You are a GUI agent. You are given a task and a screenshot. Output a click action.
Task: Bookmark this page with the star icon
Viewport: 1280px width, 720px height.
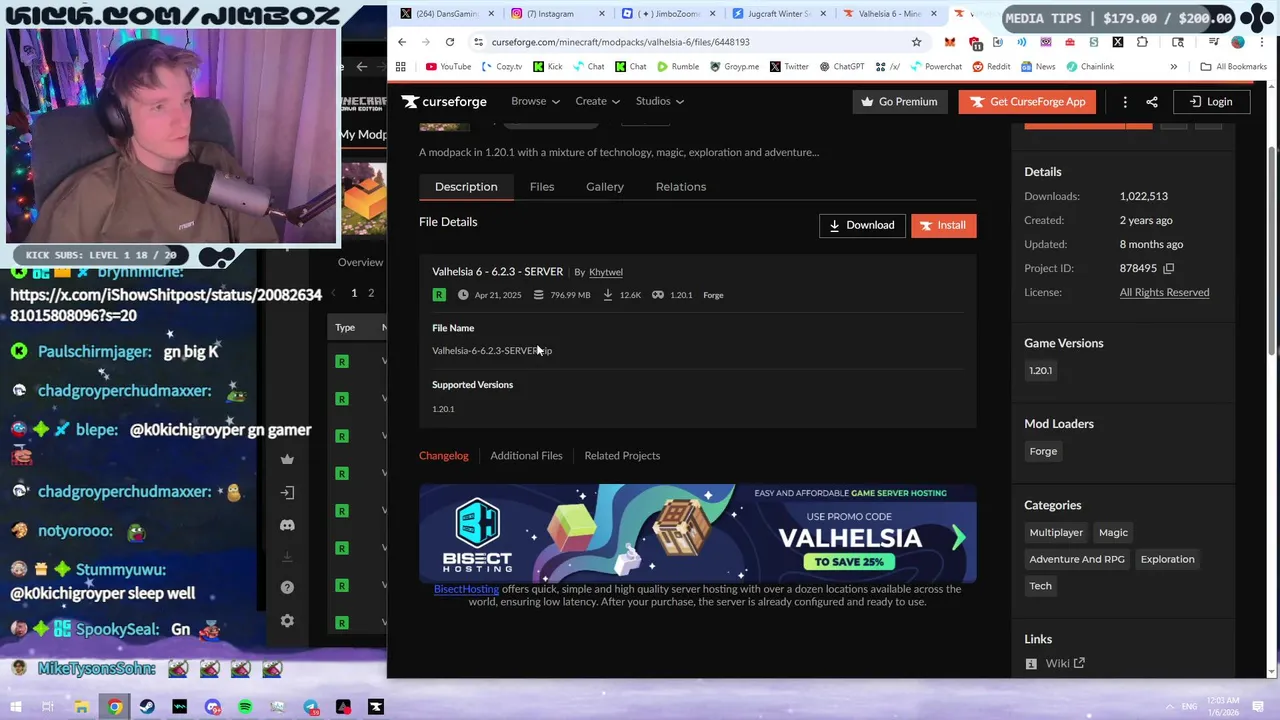click(916, 42)
